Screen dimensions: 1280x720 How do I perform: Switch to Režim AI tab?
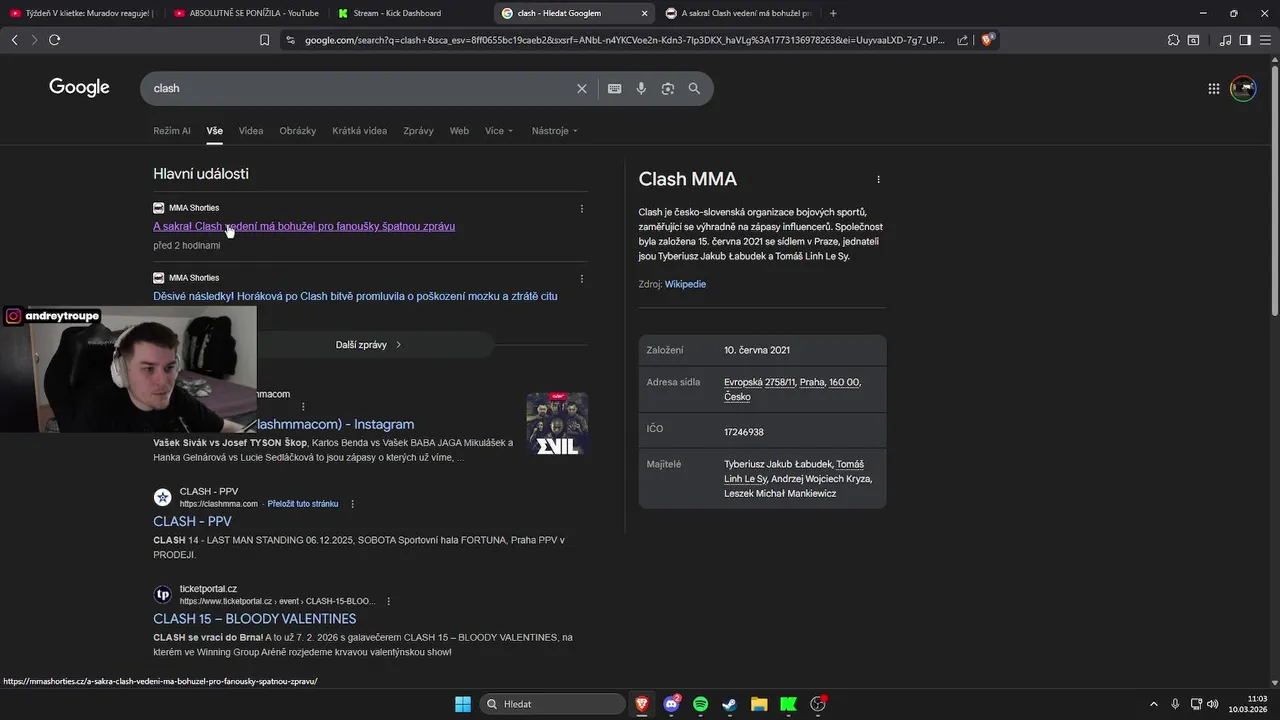coord(172,131)
